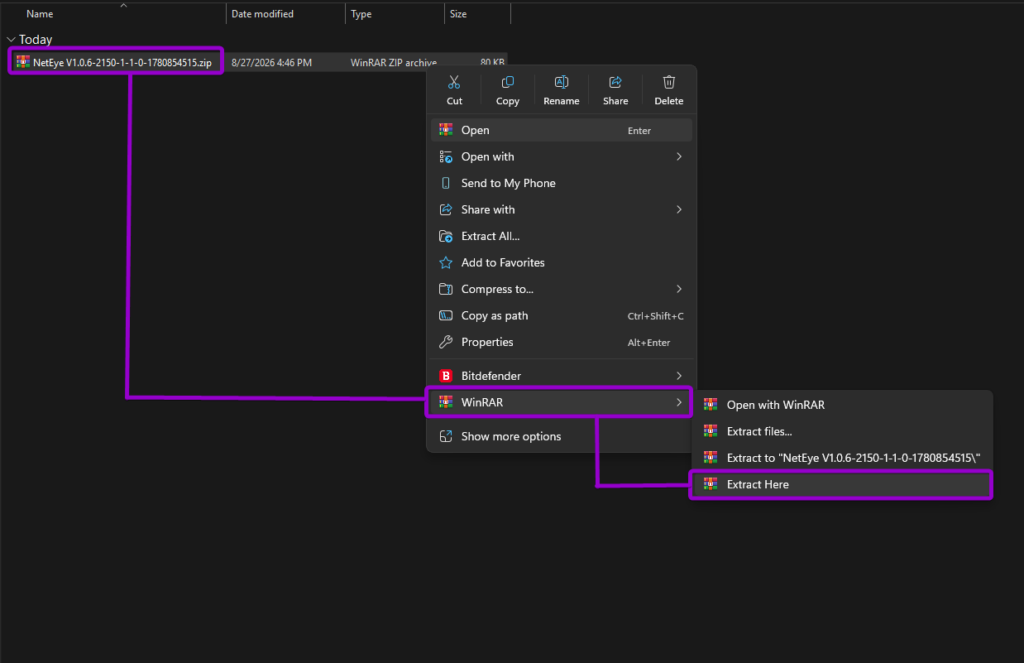
Task: Sort by the Name column header
Action: [x=40, y=14]
